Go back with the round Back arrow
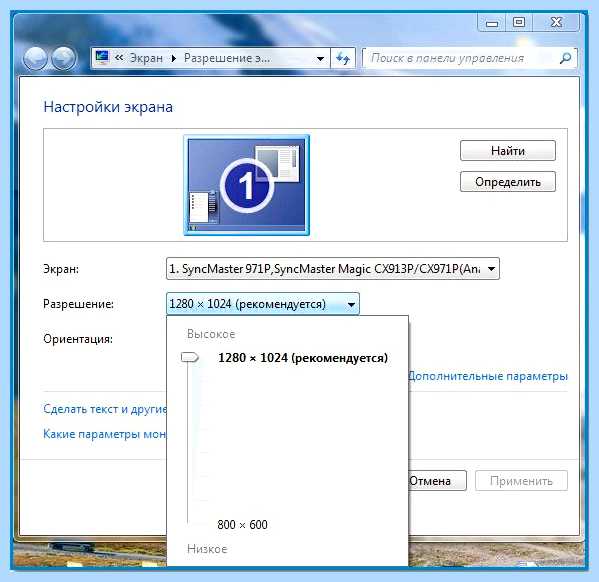Screen dimensions: 599x582 point(35,58)
